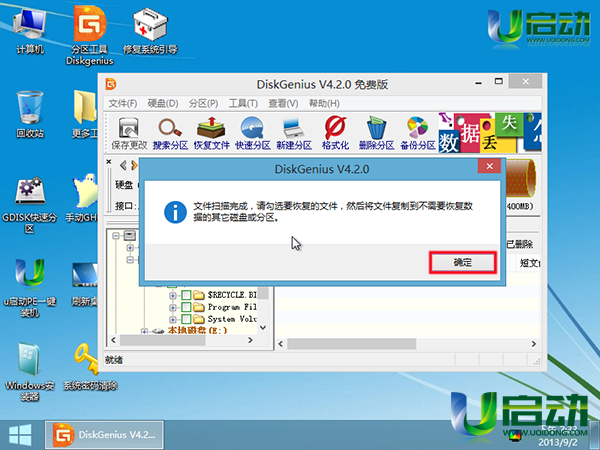Click the DiskGenius logo in the title bar
600x450 pixels.
[111, 84]
